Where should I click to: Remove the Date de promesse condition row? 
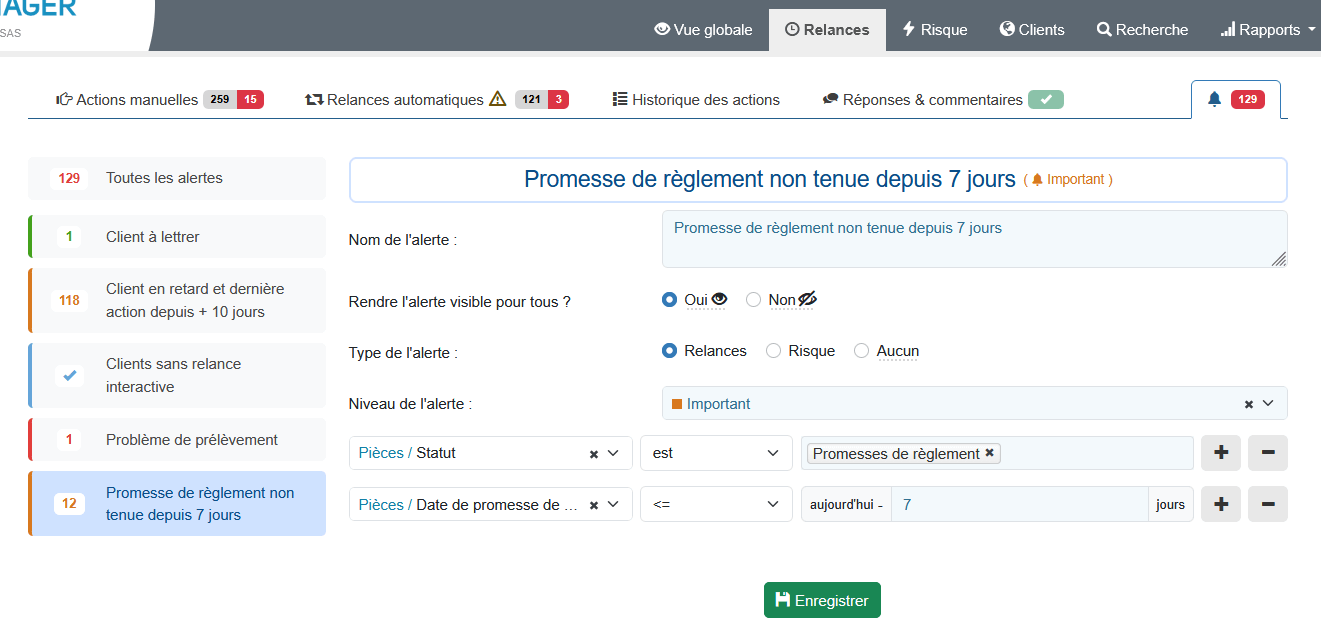(1267, 505)
